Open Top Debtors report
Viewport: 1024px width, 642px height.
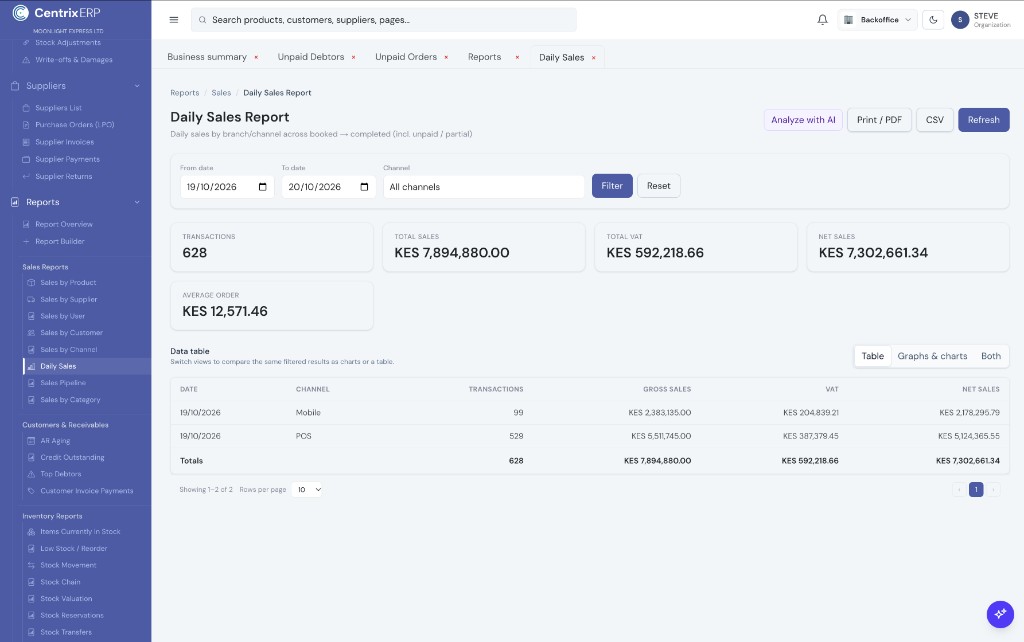click(61, 474)
